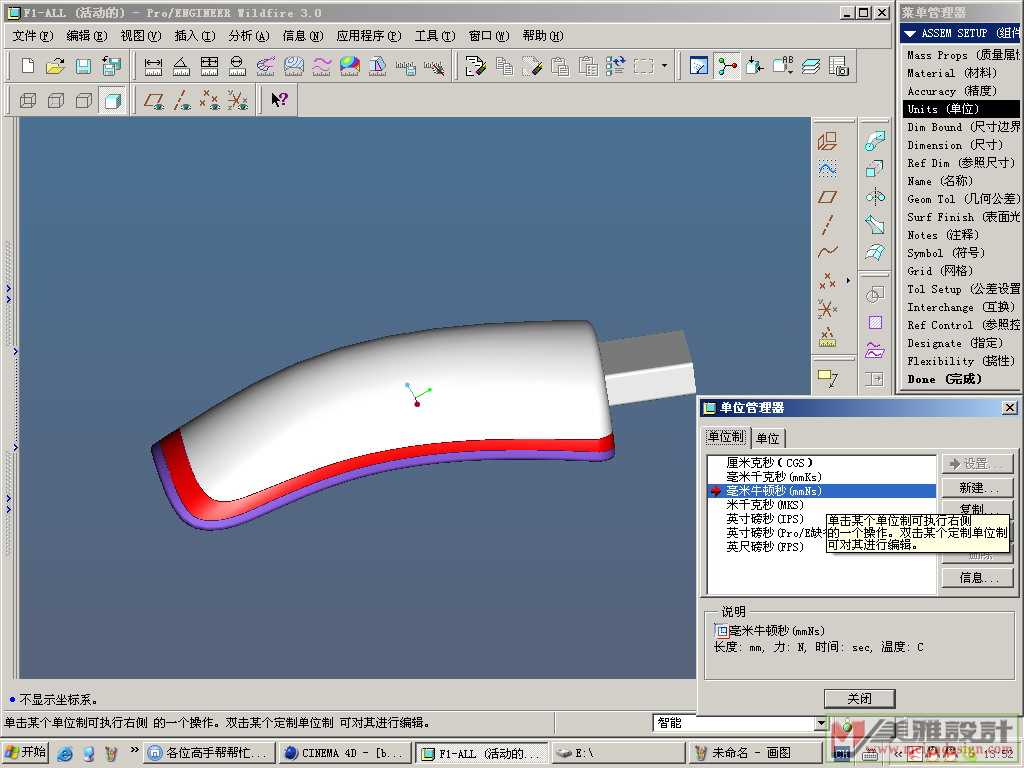Switch display to Wireframe mode

(x=28, y=100)
